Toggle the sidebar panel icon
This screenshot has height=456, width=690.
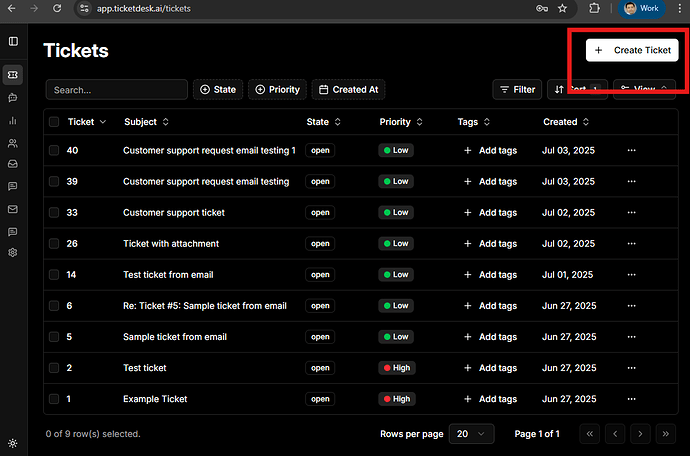(13, 41)
